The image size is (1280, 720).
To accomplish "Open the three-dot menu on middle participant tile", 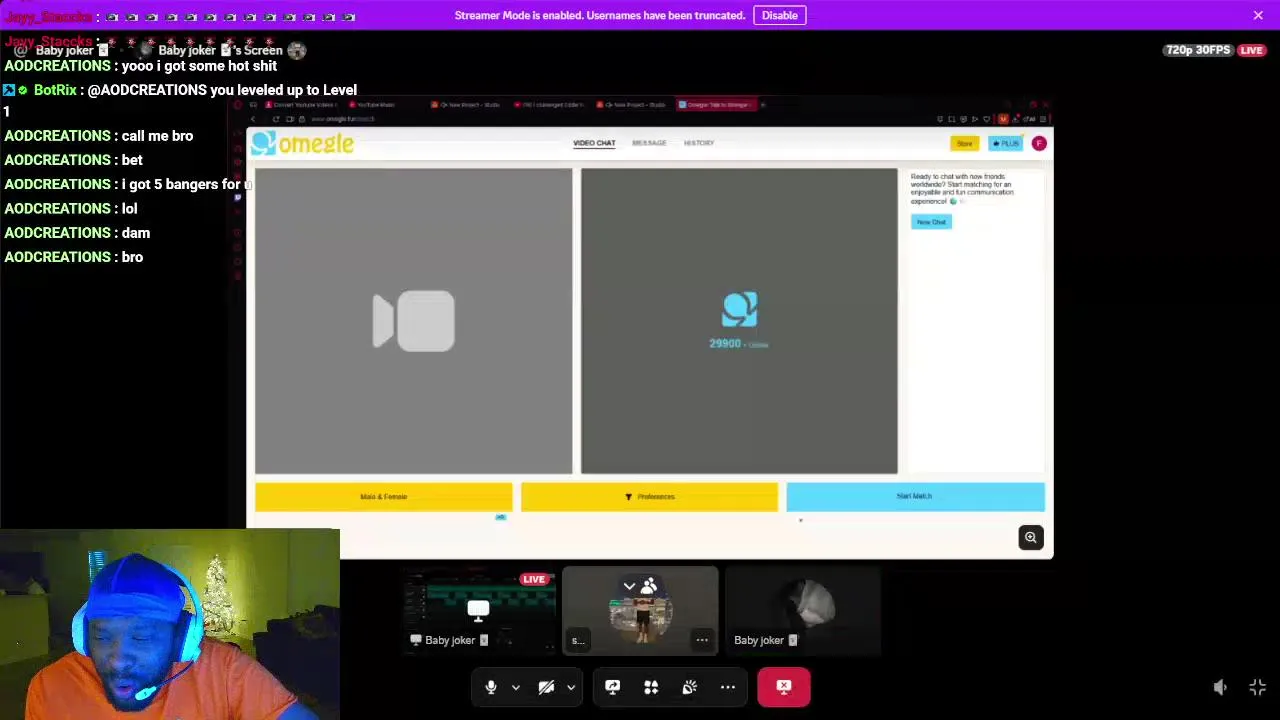I will (x=702, y=640).
